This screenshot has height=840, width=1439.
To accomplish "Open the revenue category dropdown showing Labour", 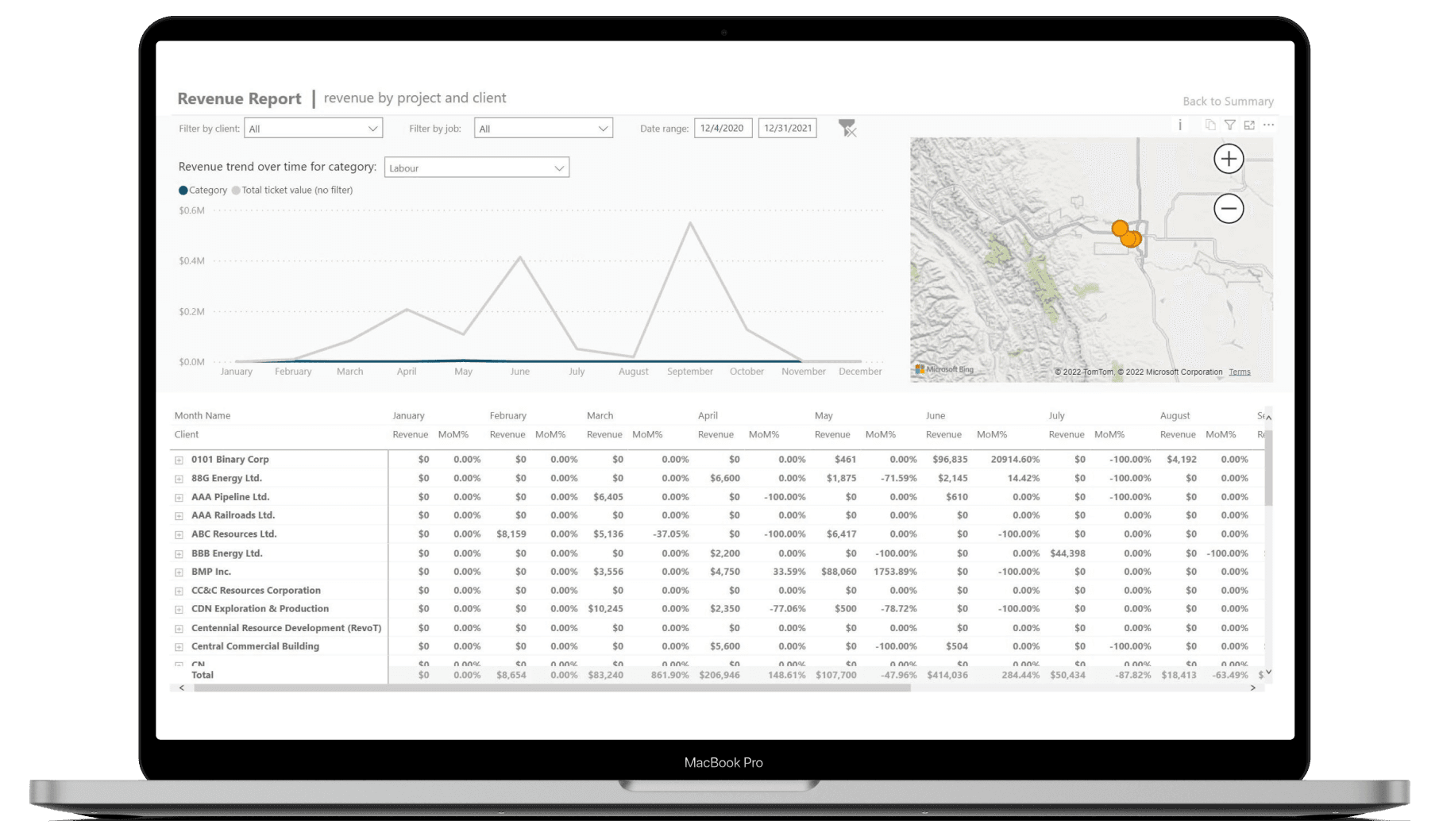I will (x=476, y=168).
